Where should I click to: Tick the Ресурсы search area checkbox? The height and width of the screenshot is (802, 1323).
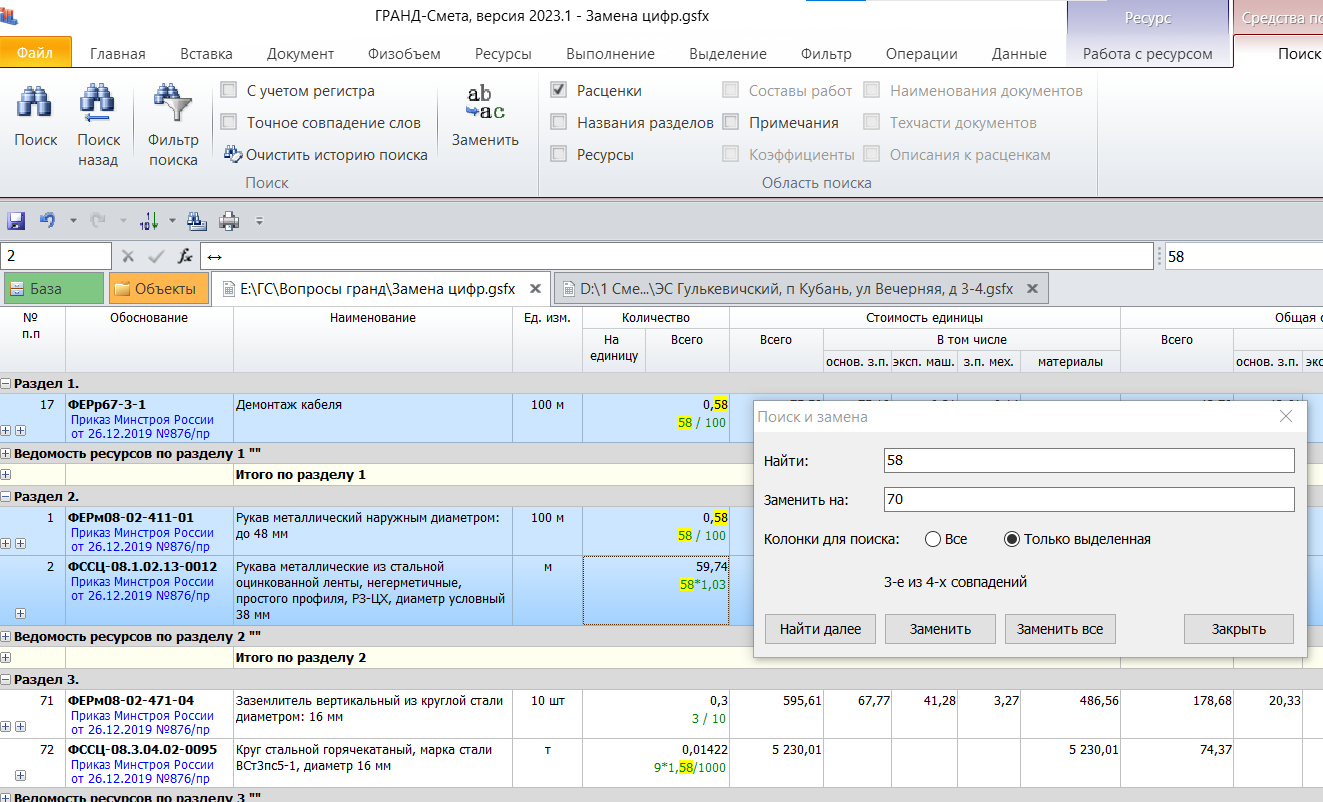coord(559,155)
